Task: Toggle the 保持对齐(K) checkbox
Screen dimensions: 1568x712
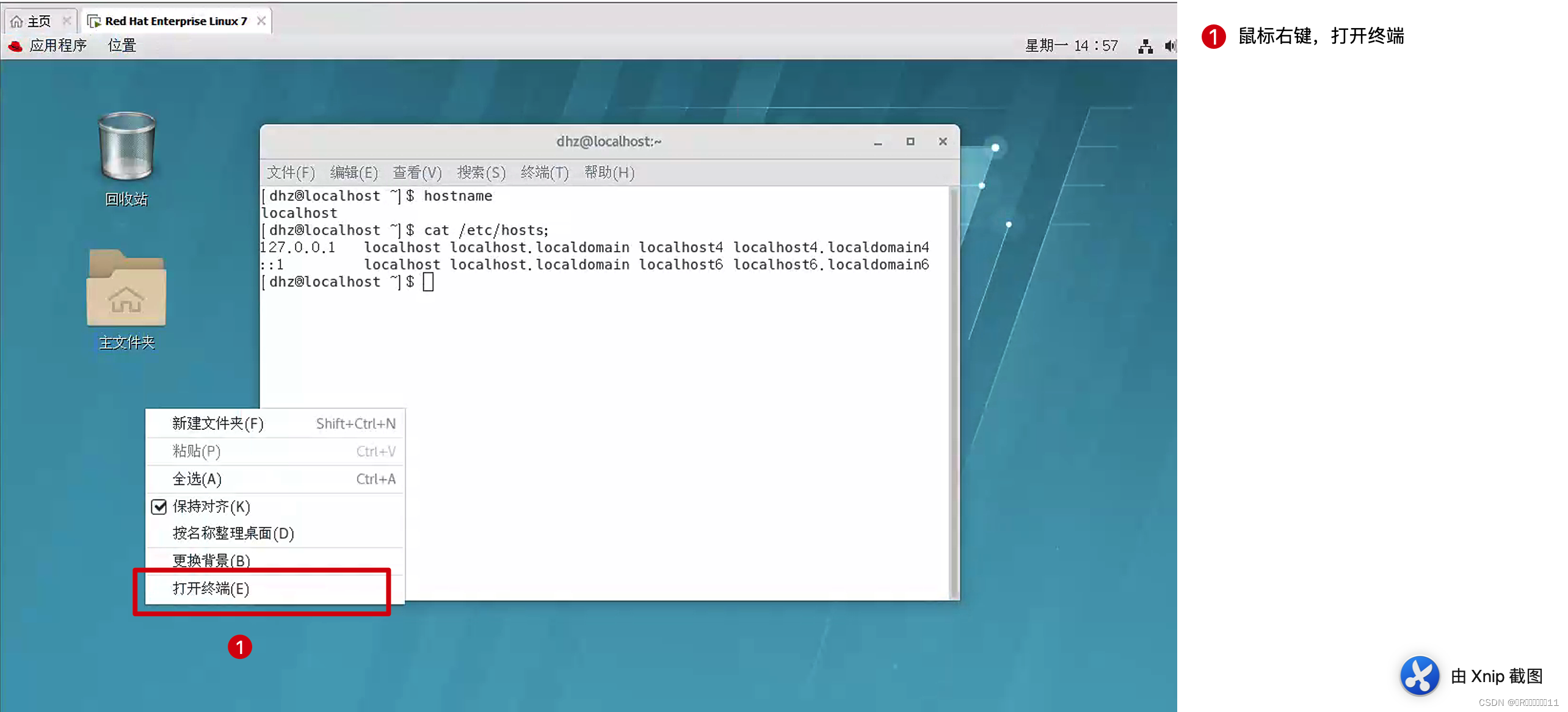Action: point(159,506)
